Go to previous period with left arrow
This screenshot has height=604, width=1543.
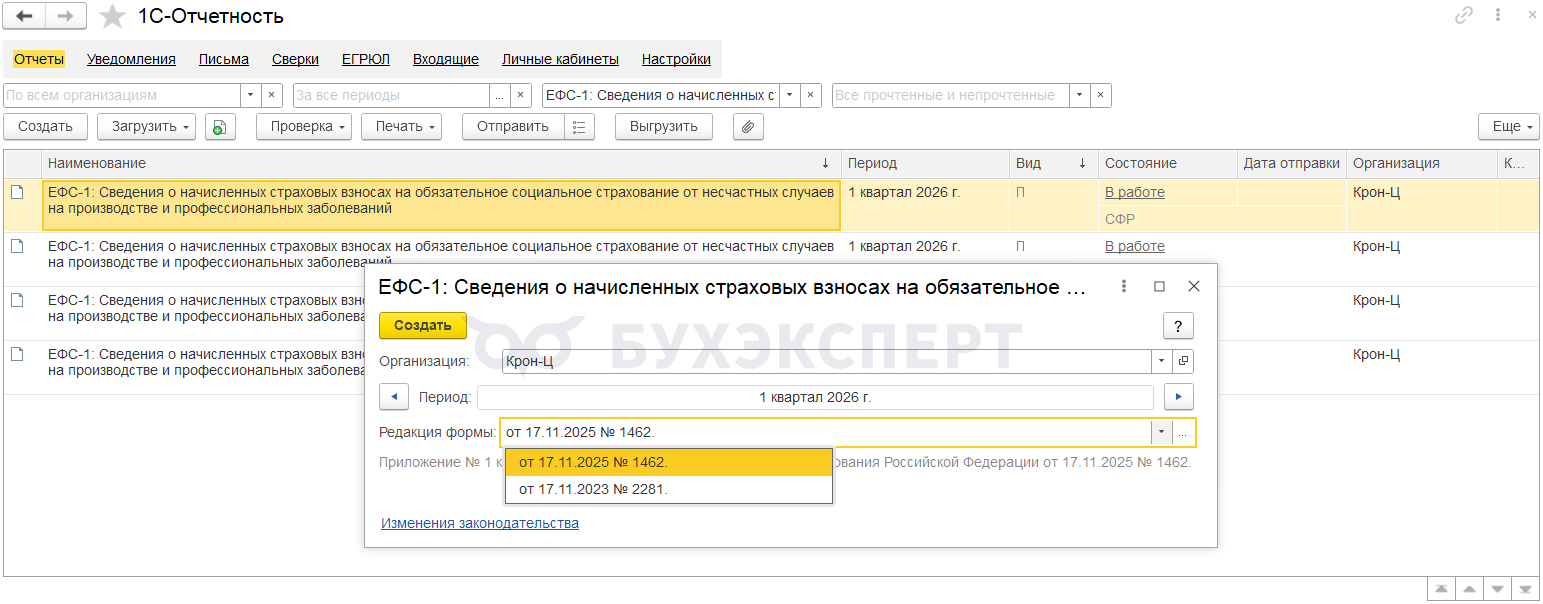[x=394, y=397]
